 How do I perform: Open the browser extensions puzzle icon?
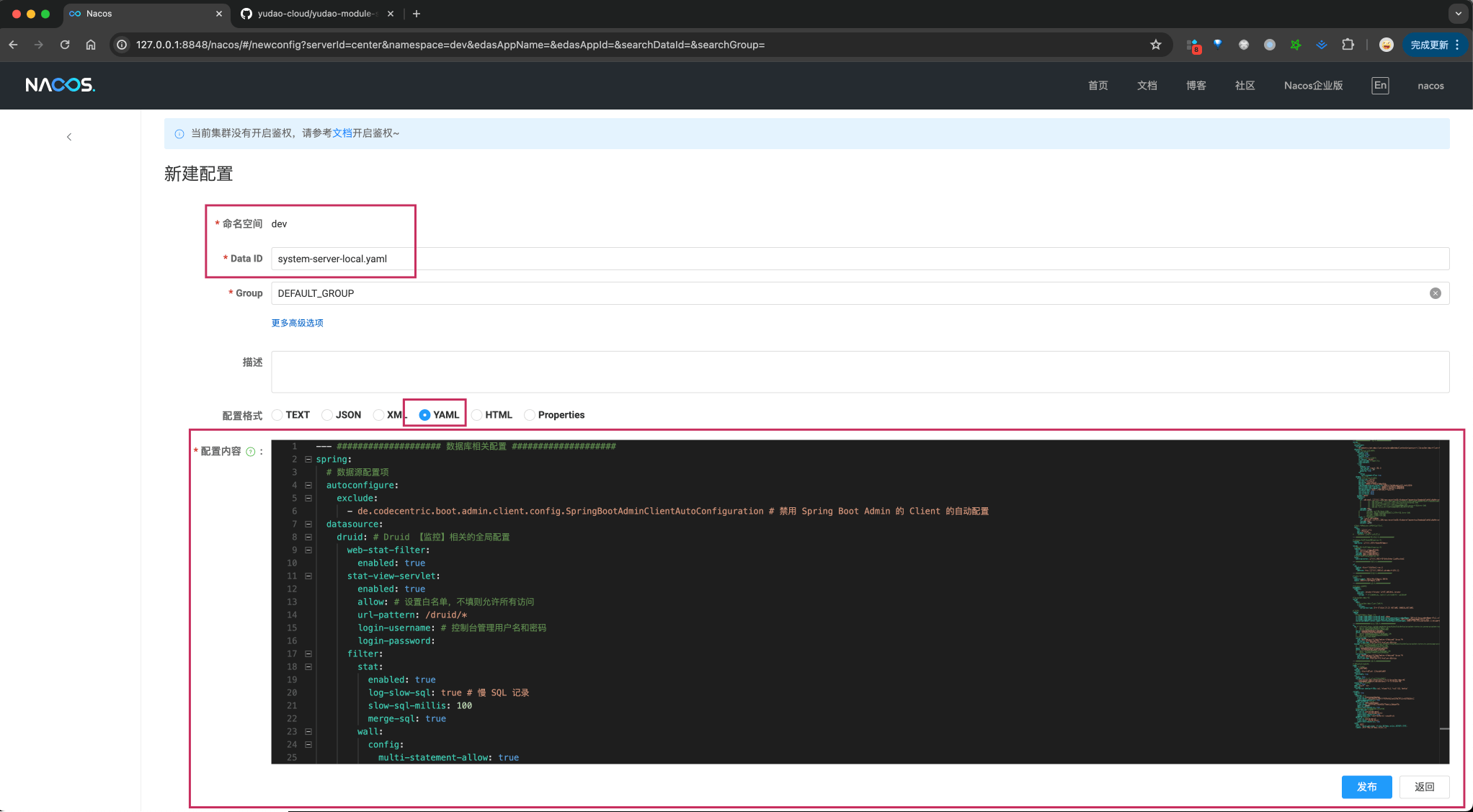(1348, 45)
